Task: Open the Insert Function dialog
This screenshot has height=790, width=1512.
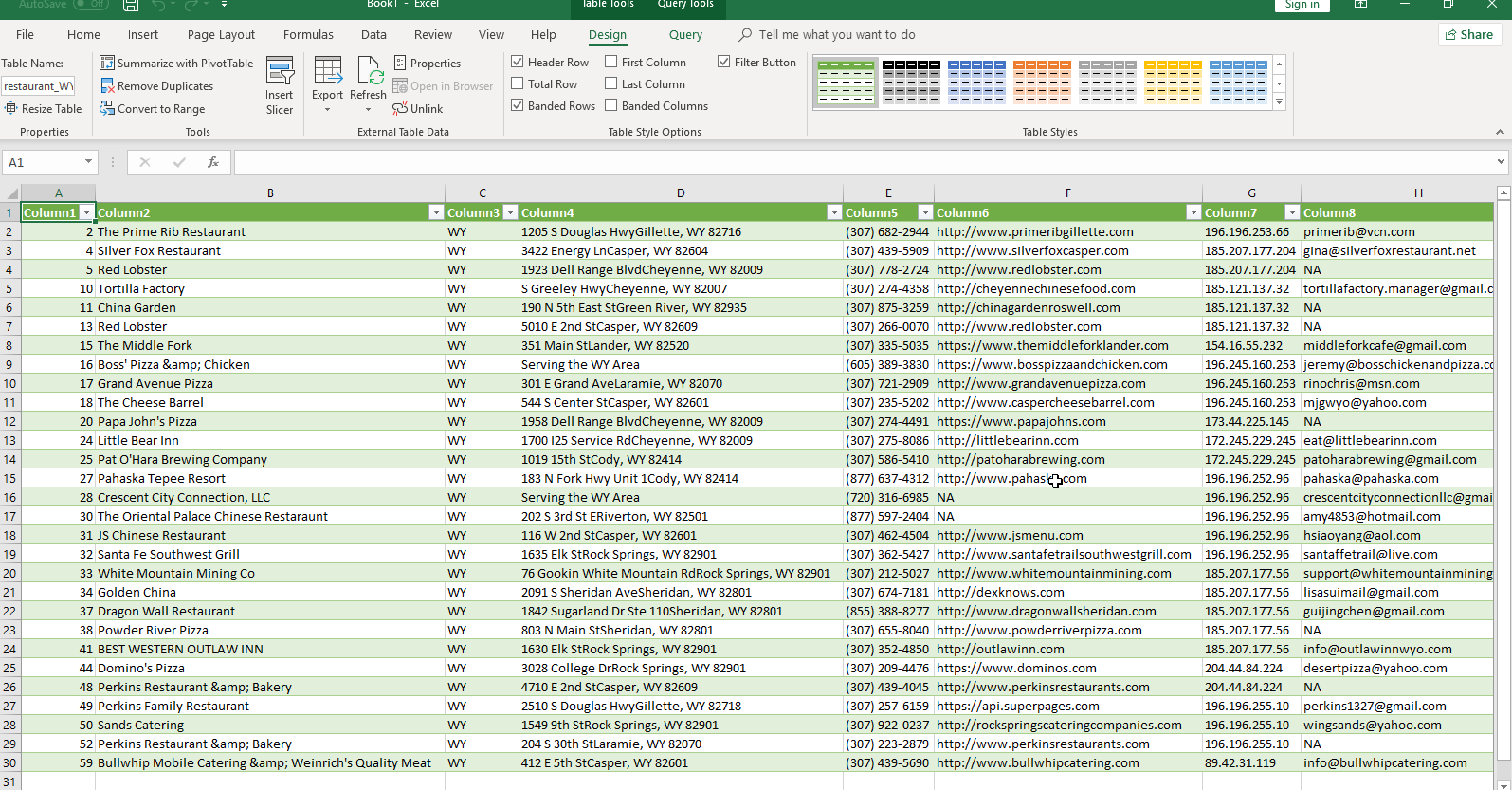Action: click(213, 162)
